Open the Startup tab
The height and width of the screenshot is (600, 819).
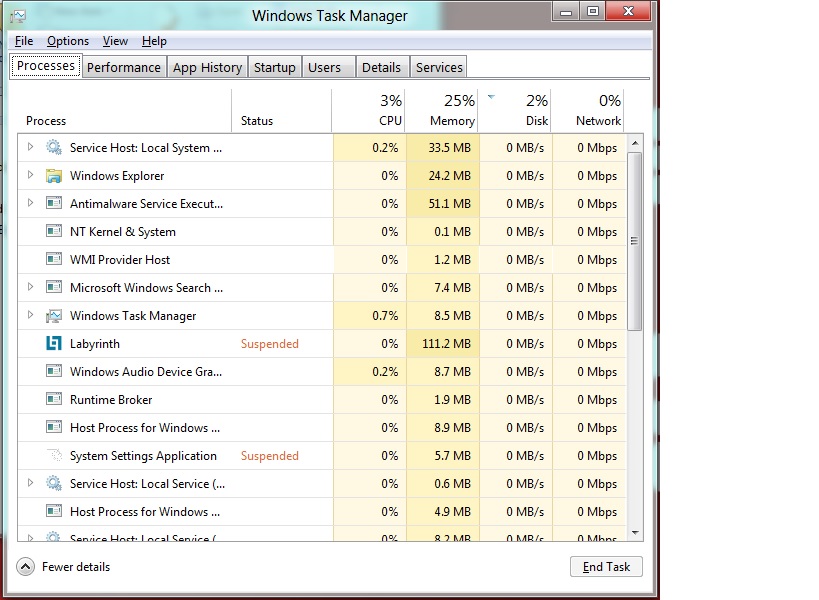[274, 67]
